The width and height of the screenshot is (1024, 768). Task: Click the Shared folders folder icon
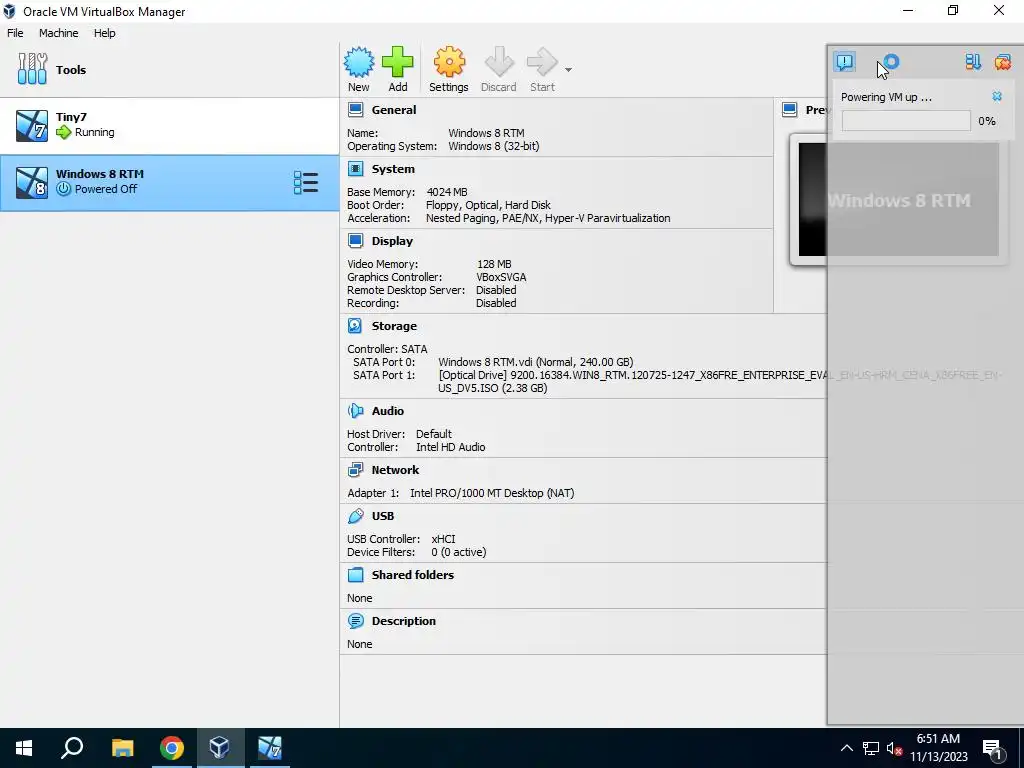(x=355, y=575)
